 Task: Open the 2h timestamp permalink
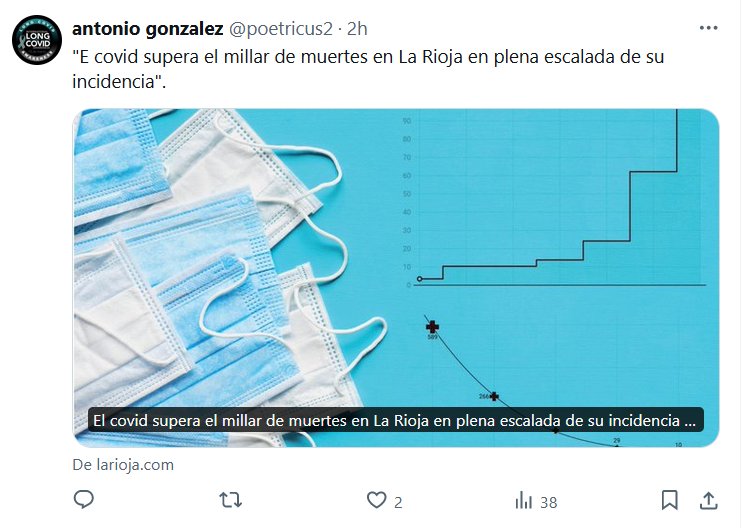(357, 29)
